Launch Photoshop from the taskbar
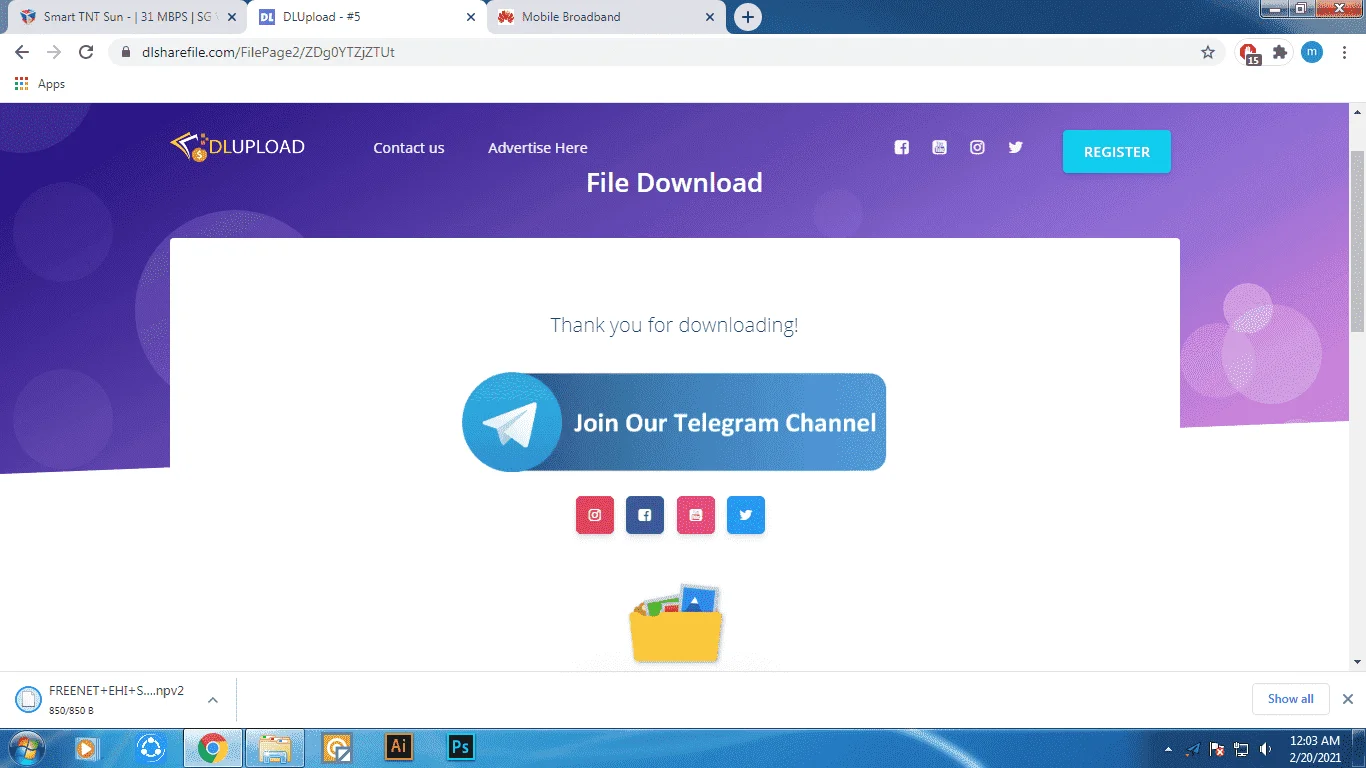 461,747
